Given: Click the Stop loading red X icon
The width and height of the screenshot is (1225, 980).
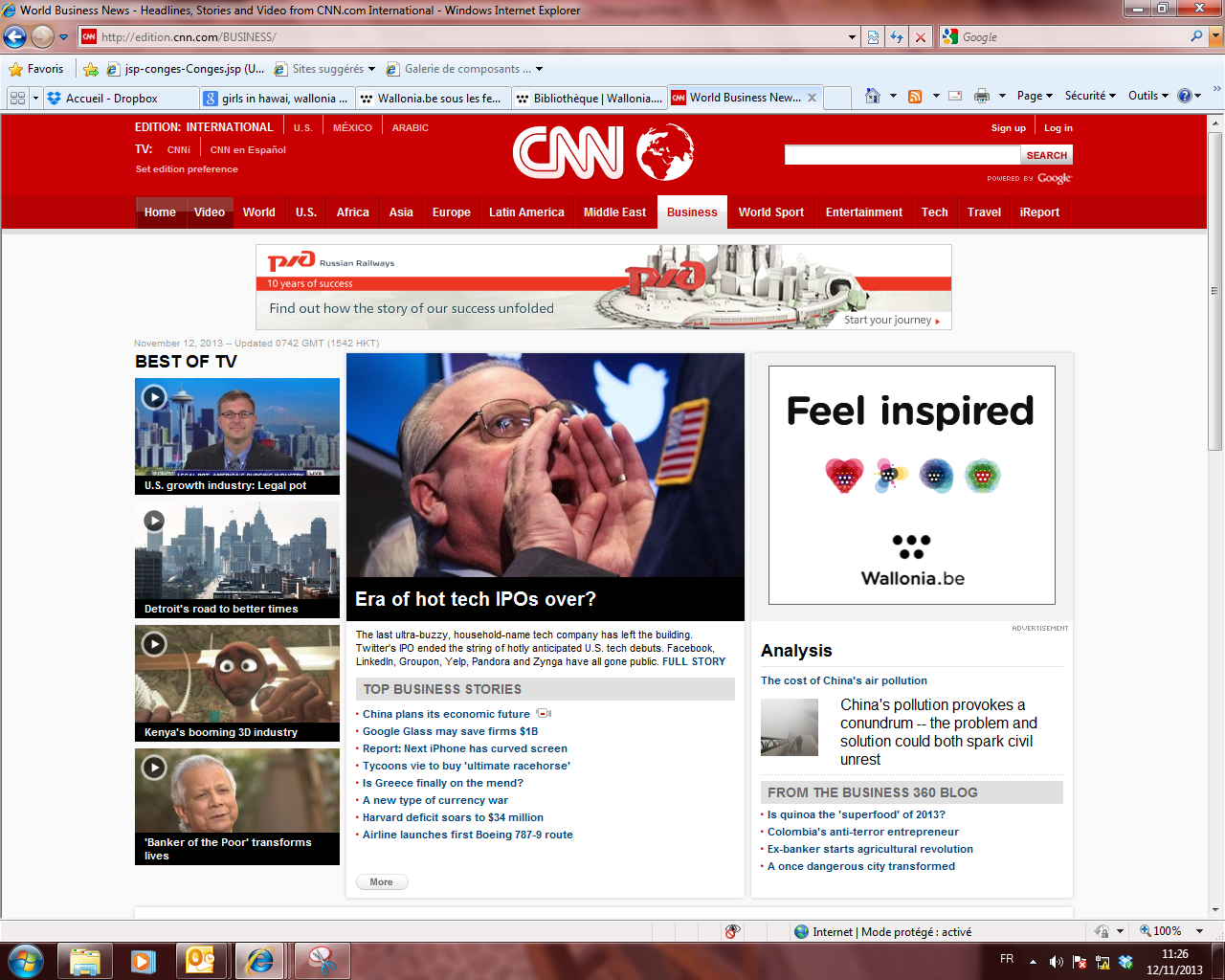Looking at the screenshot, I should tap(921, 37).
